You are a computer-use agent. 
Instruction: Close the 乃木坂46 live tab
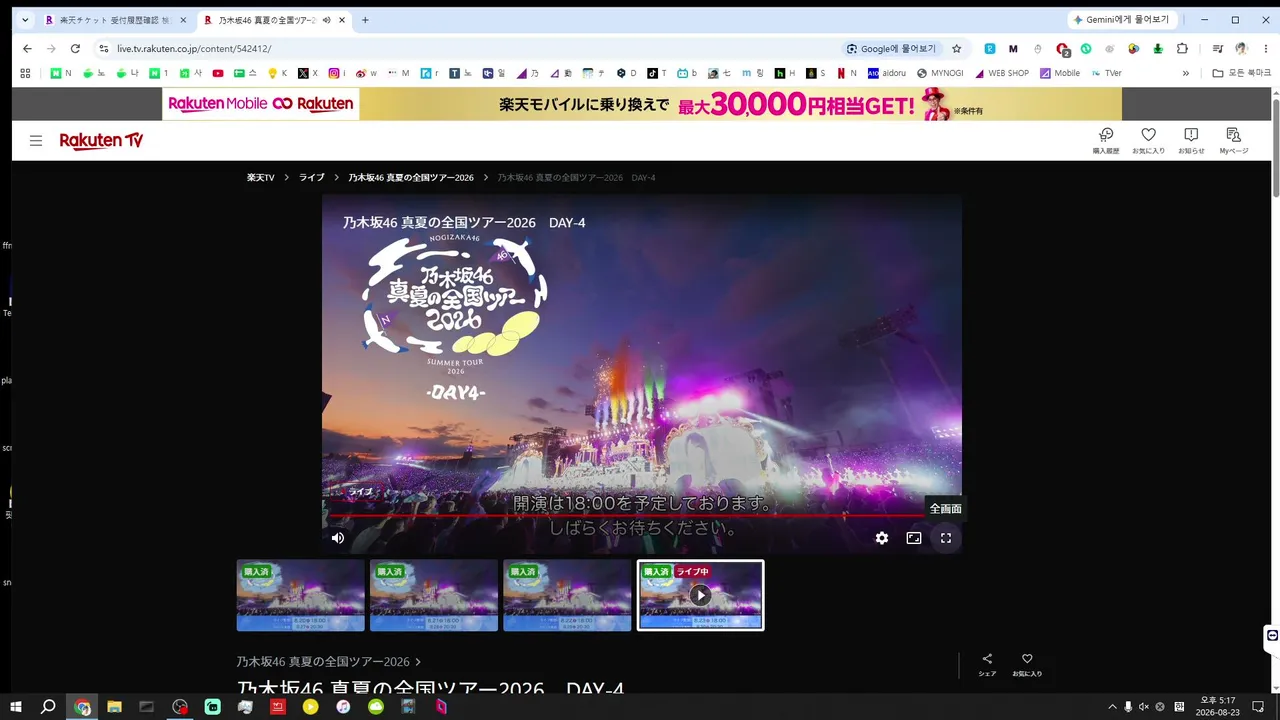tap(341, 20)
